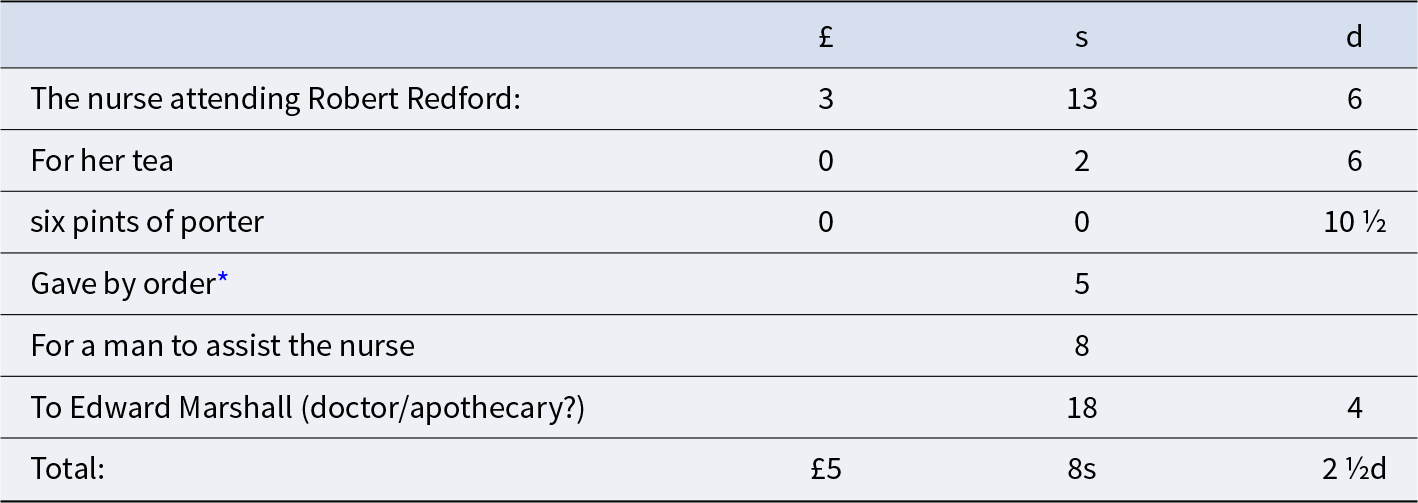Image resolution: width=1418 pixels, height=503 pixels.
Task: Click the "4" pence value for Edward Marshall
Action: [1354, 408]
